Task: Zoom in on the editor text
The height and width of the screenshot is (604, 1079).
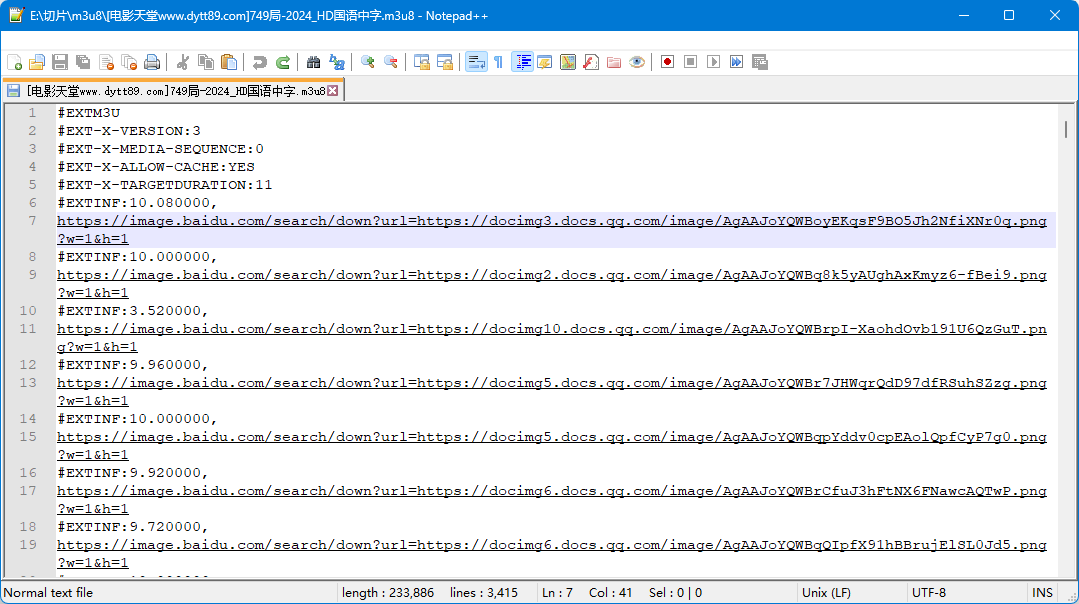Action: click(368, 62)
